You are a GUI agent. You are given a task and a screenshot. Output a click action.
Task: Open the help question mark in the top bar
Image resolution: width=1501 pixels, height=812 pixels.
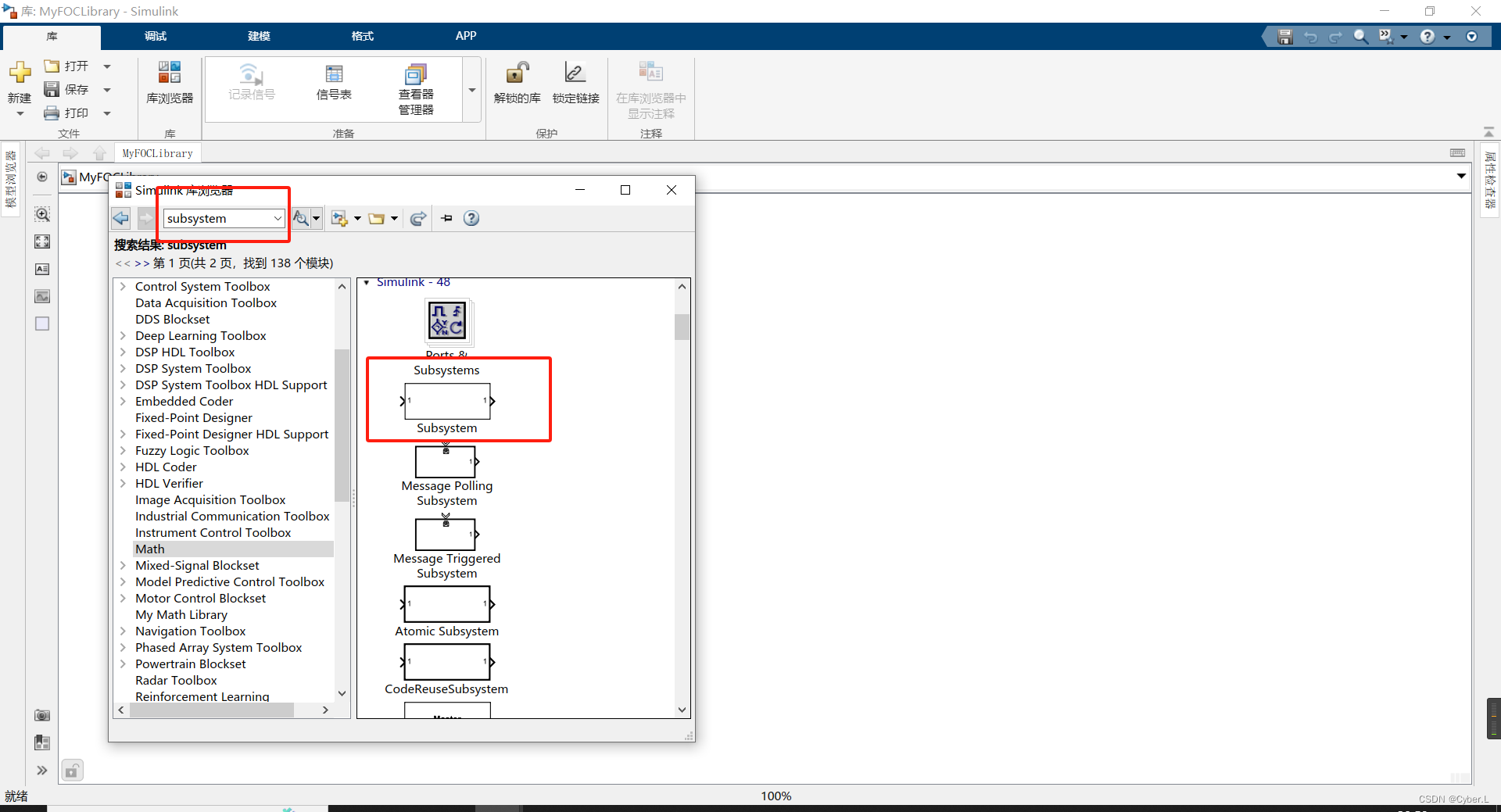[1428, 37]
